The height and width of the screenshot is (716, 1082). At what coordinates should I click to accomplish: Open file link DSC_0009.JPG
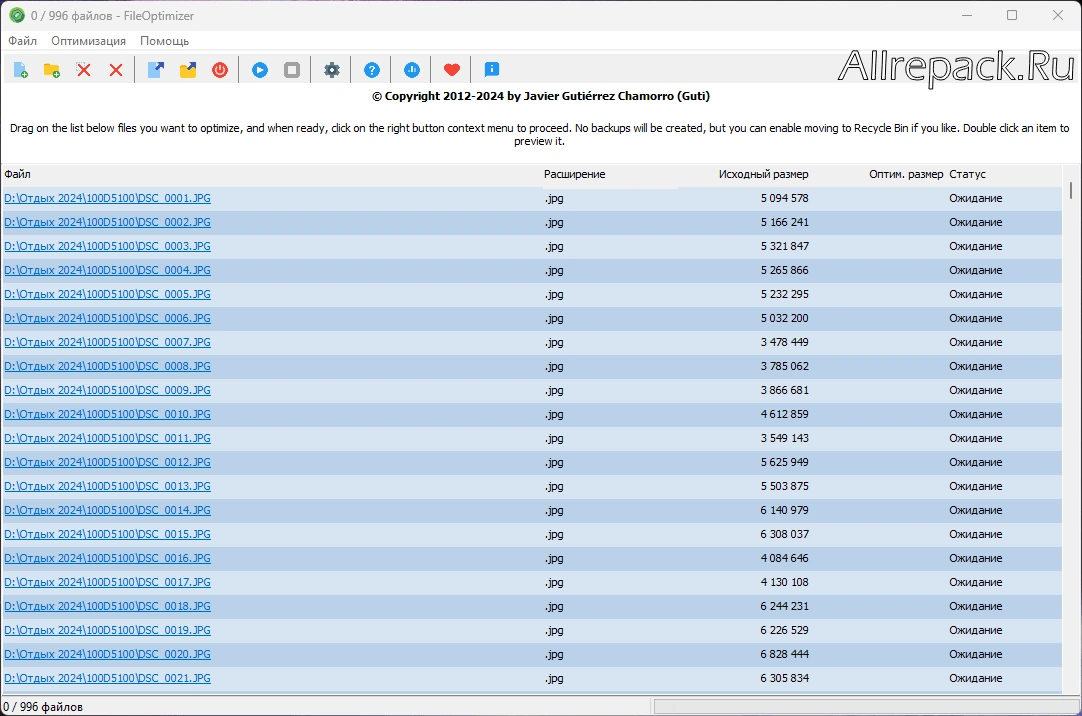click(108, 390)
